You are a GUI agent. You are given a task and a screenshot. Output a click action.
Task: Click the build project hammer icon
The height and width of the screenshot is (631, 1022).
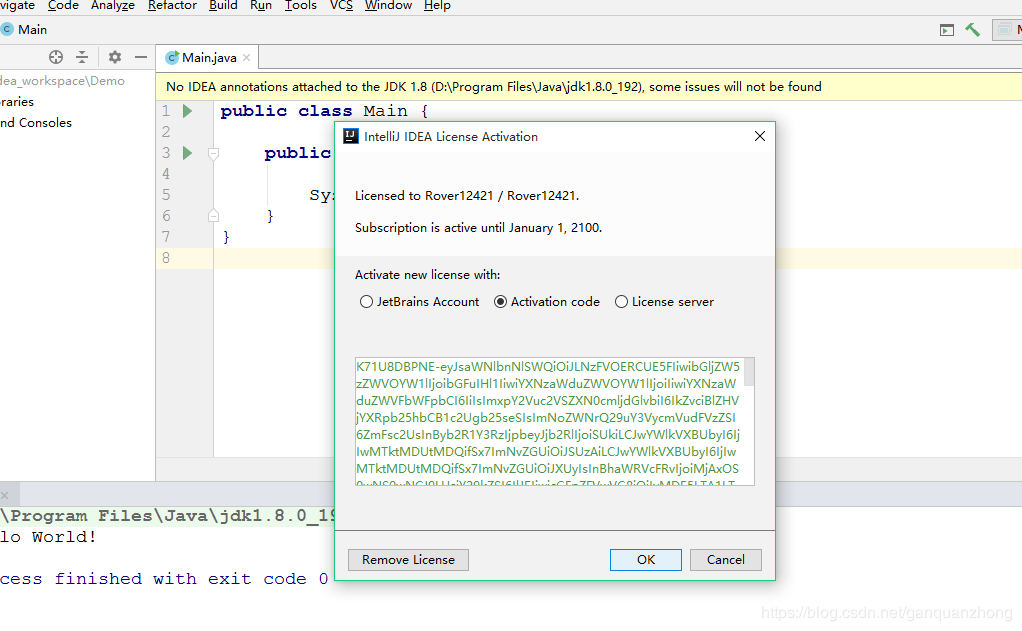972,29
